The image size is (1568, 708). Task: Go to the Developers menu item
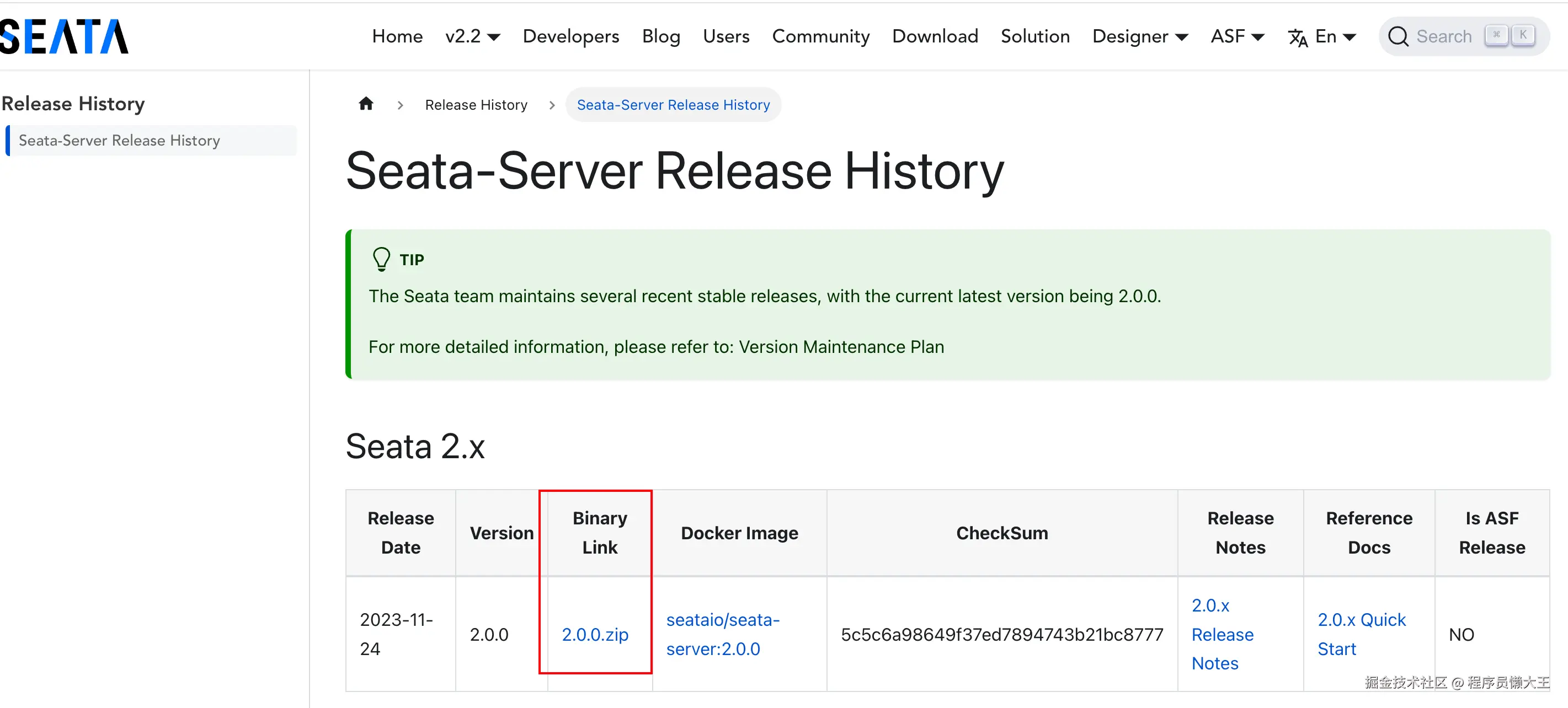pos(570,36)
